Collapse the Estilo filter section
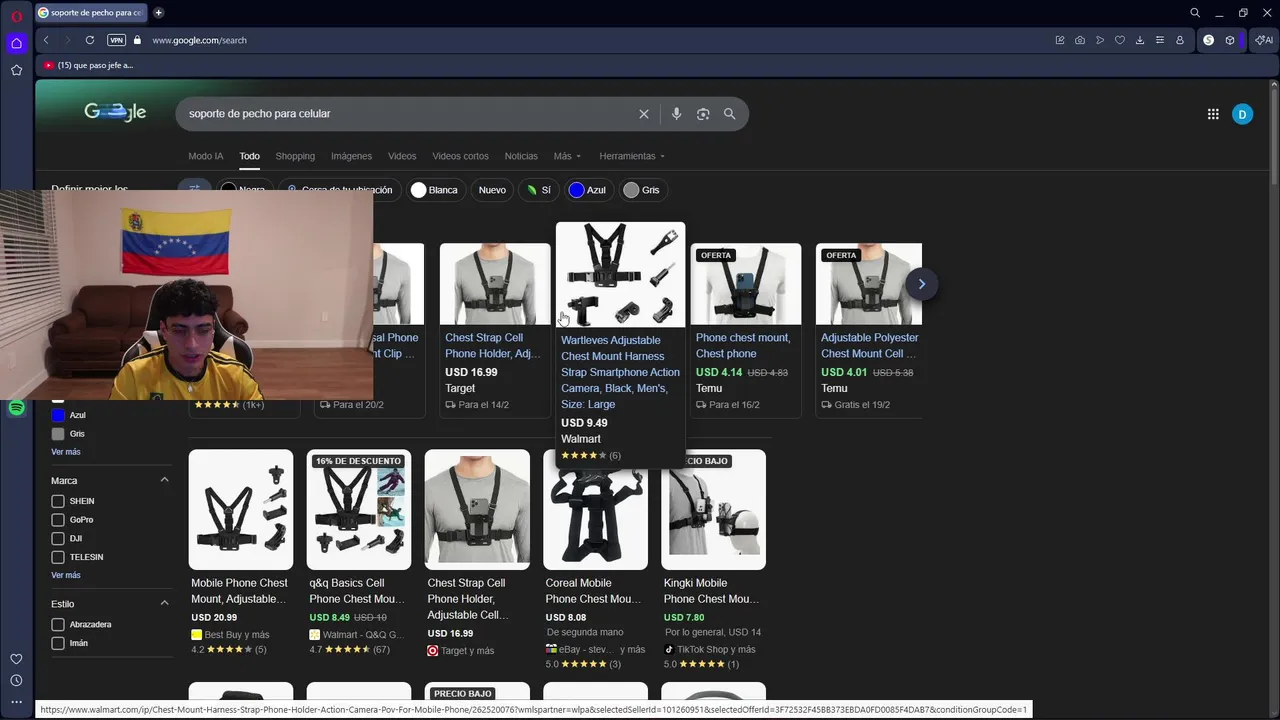This screenshot has width=1280, height=720. point(164,603)
